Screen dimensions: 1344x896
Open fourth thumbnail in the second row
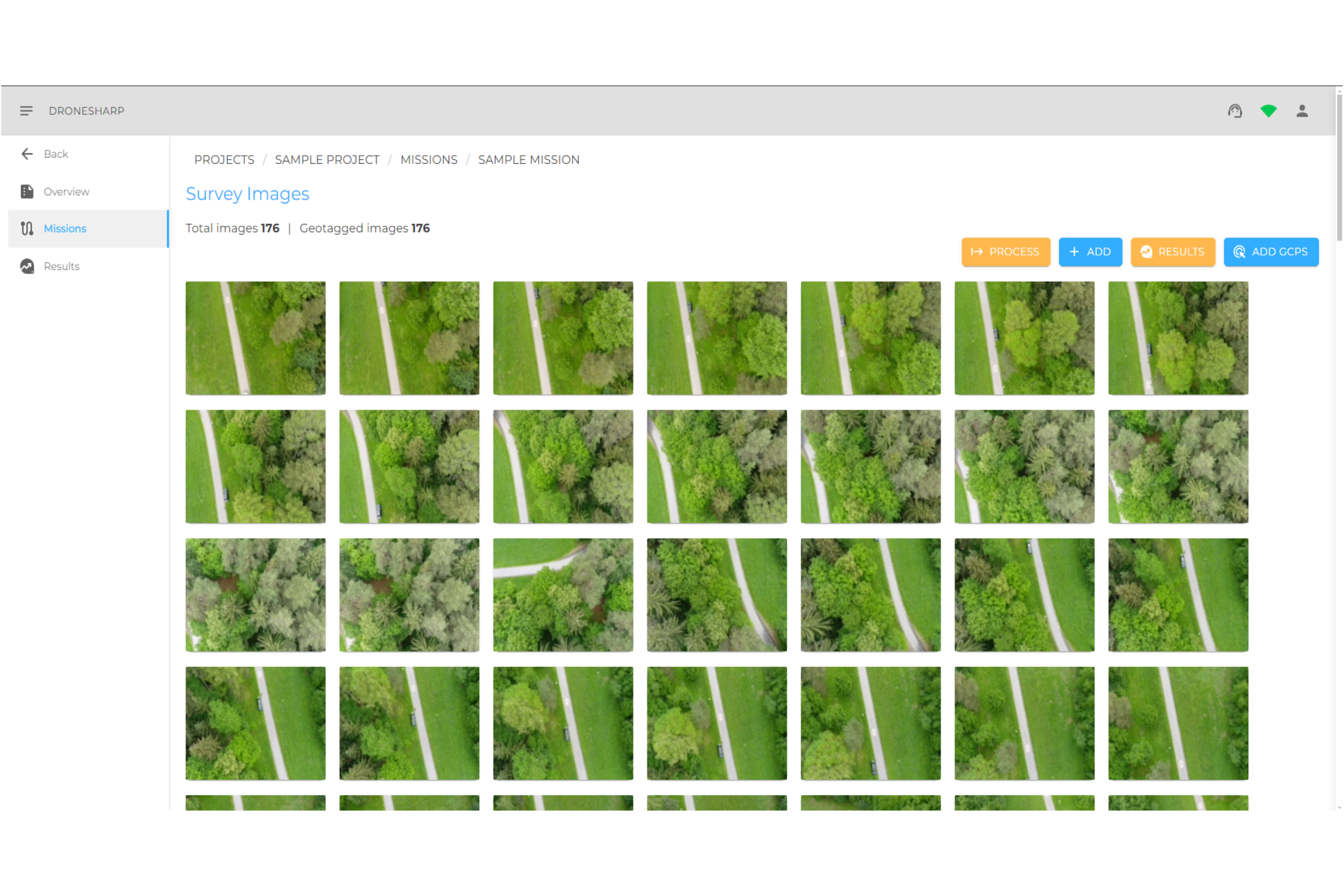pyautogui.click(x=717, y=466)
